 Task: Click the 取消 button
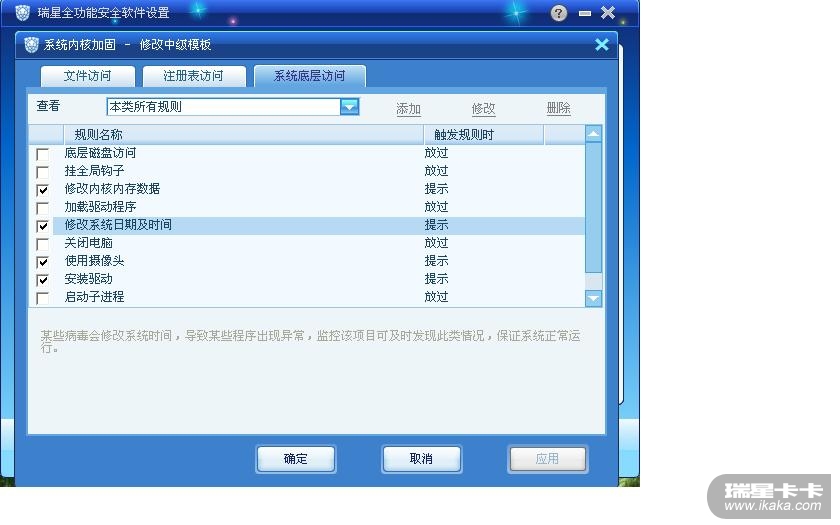point(422,459)
